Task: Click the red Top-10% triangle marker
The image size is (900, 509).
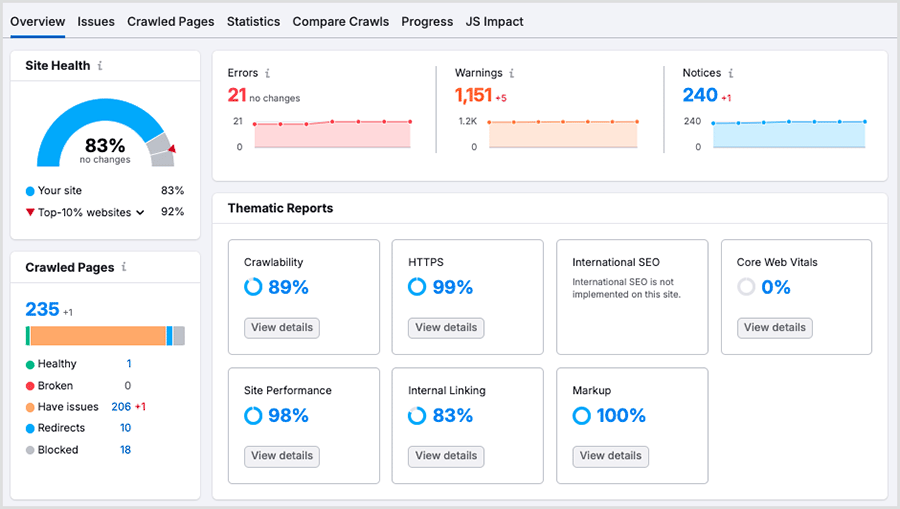Action: tap(30, 212)
